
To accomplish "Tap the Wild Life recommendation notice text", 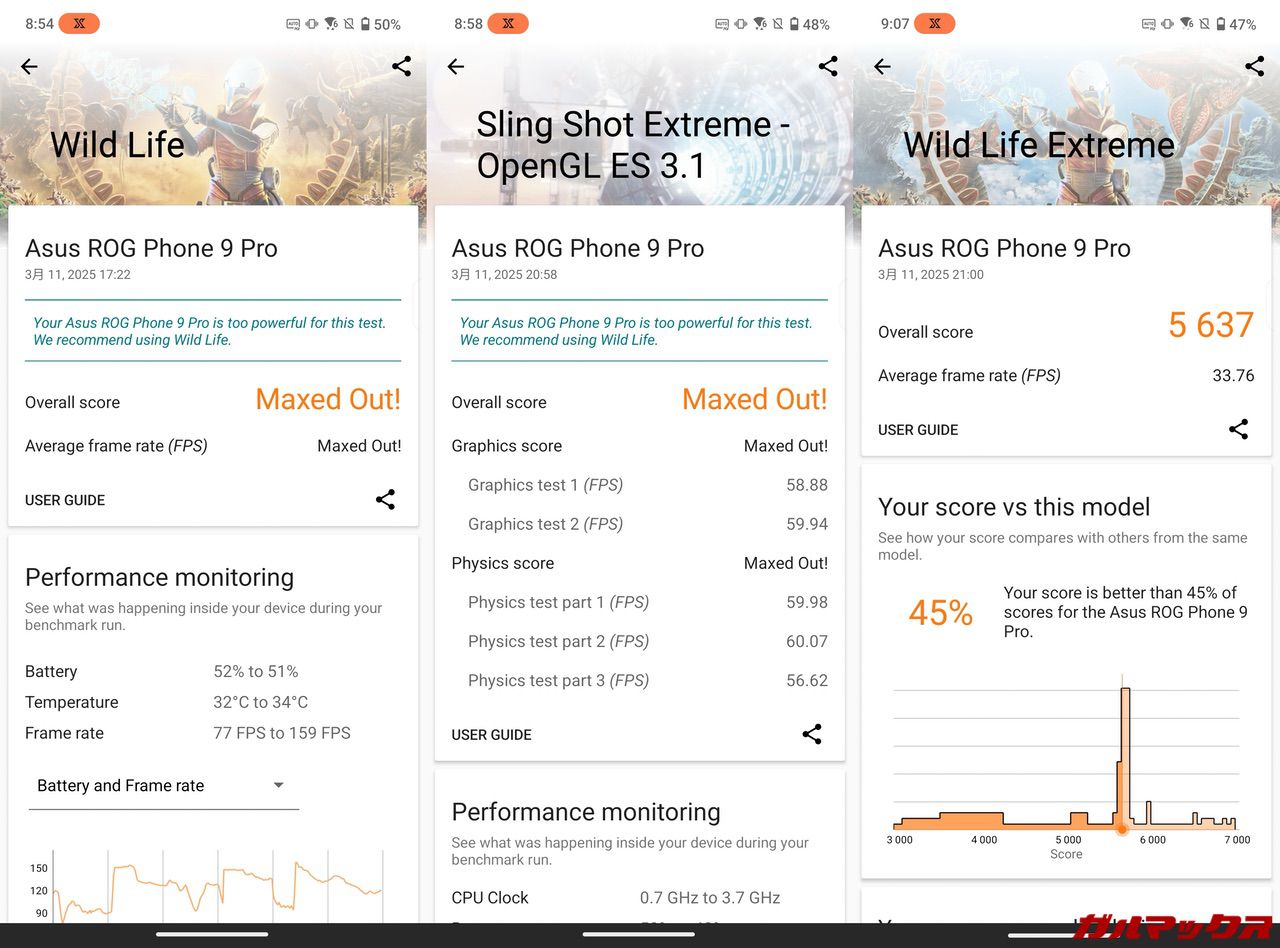I will (209, 331).
